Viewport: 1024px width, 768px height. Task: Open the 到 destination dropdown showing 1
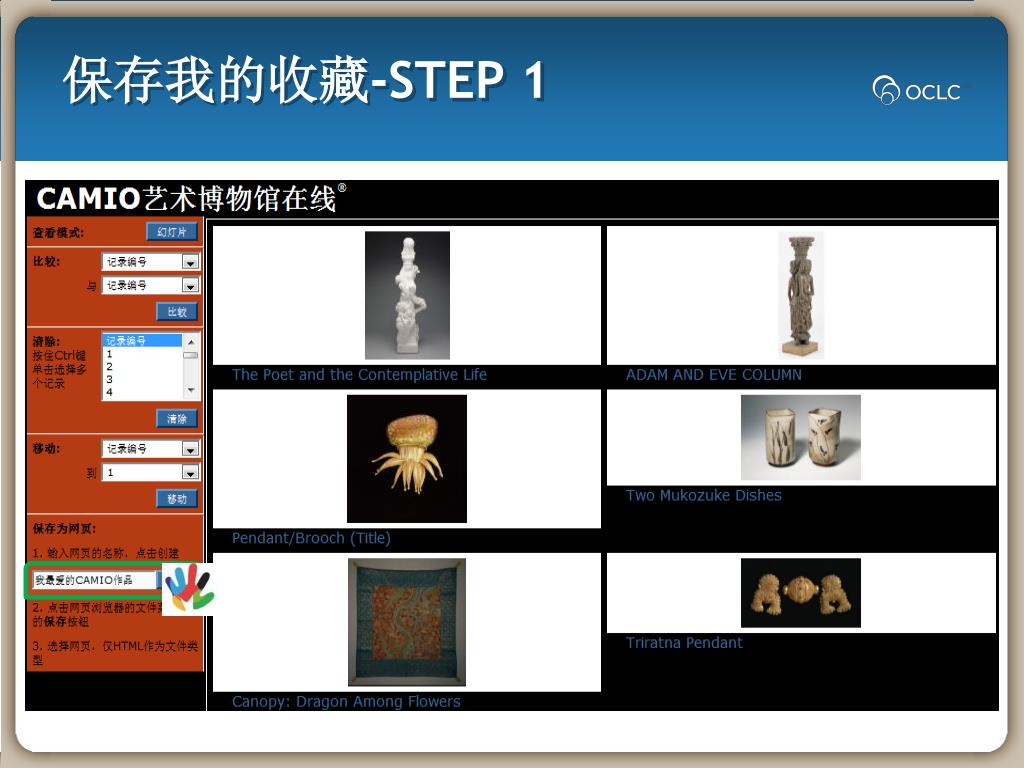point(151,472)
